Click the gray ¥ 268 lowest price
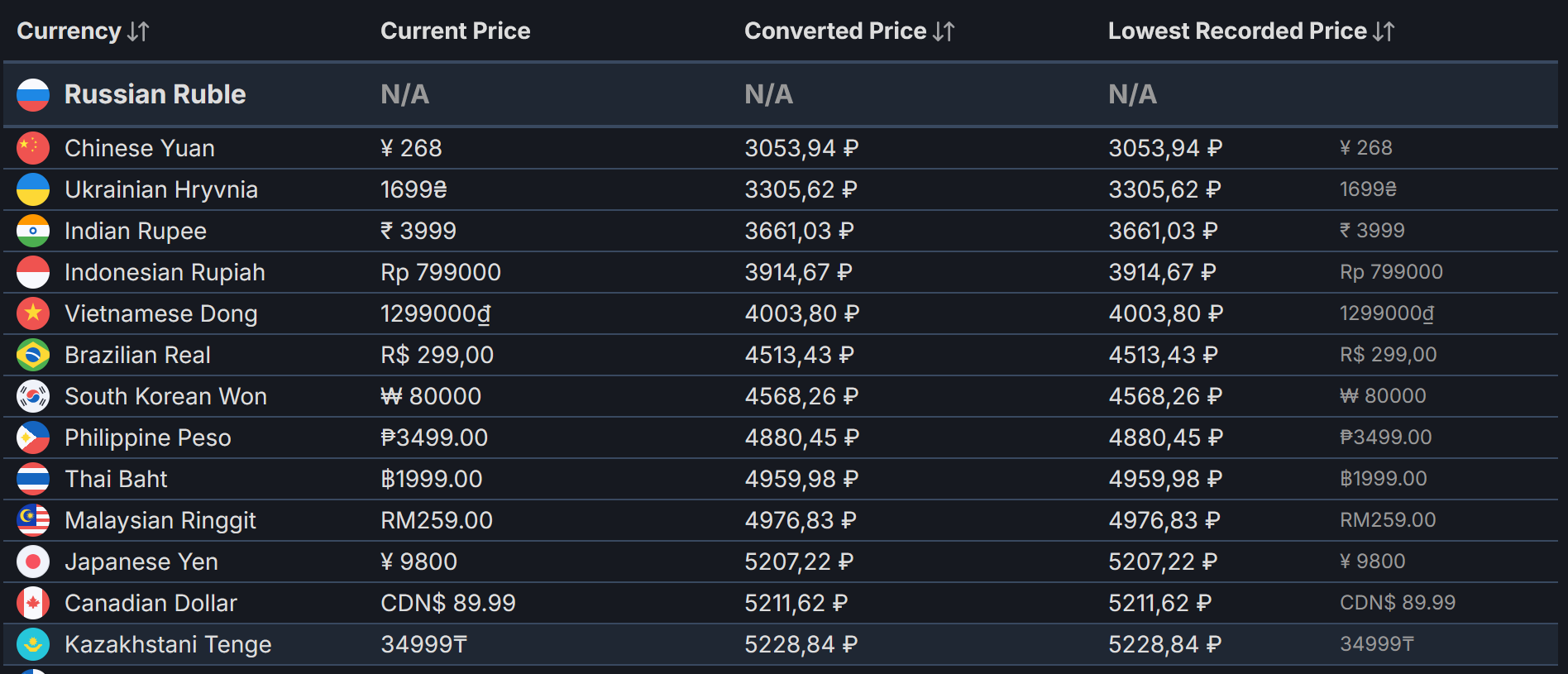The image size is (1568, 674). tap(1365, 148)
